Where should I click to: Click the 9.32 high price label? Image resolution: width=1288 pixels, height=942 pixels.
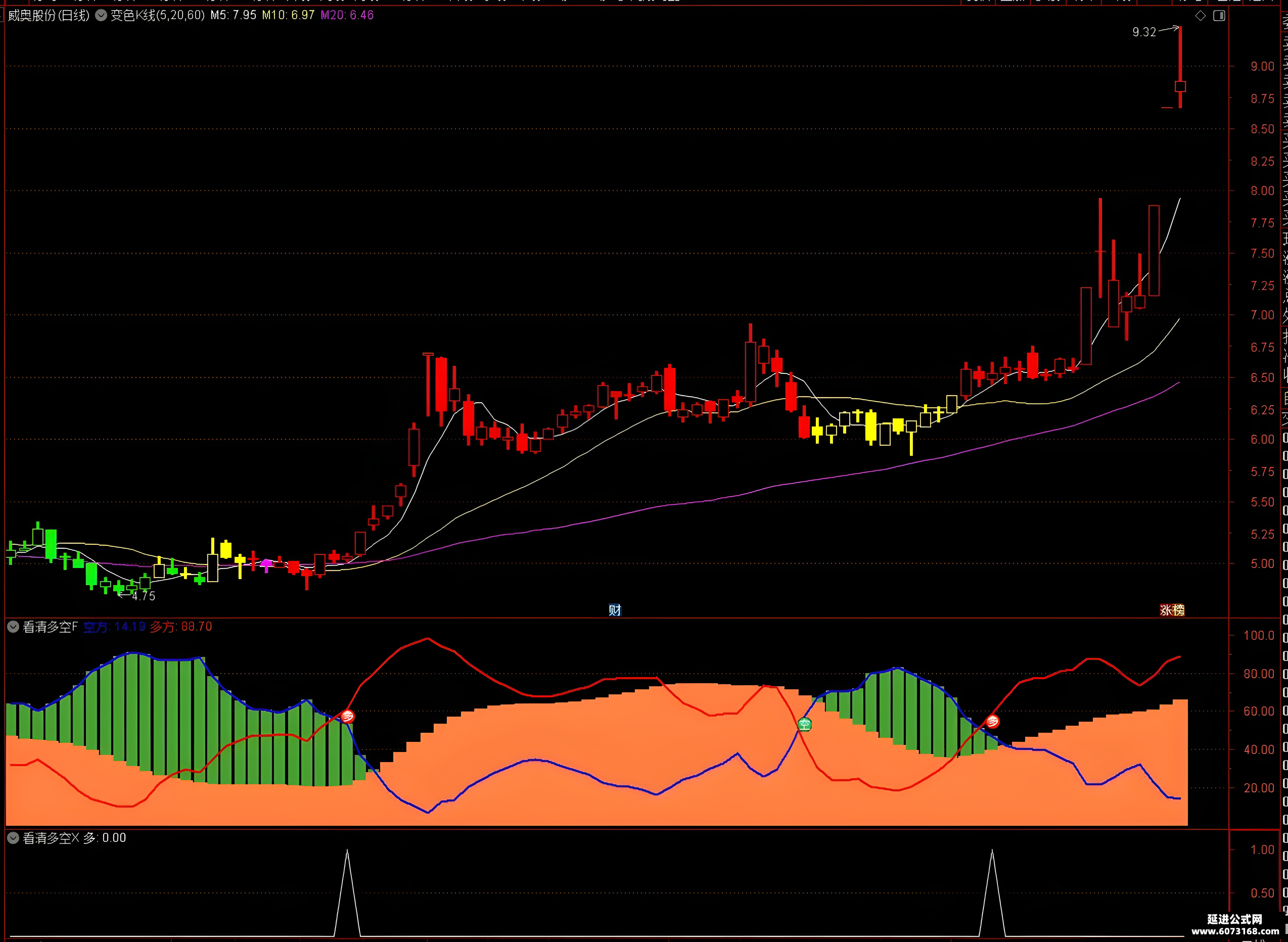pyautogui.click(x=1144, y=32)
